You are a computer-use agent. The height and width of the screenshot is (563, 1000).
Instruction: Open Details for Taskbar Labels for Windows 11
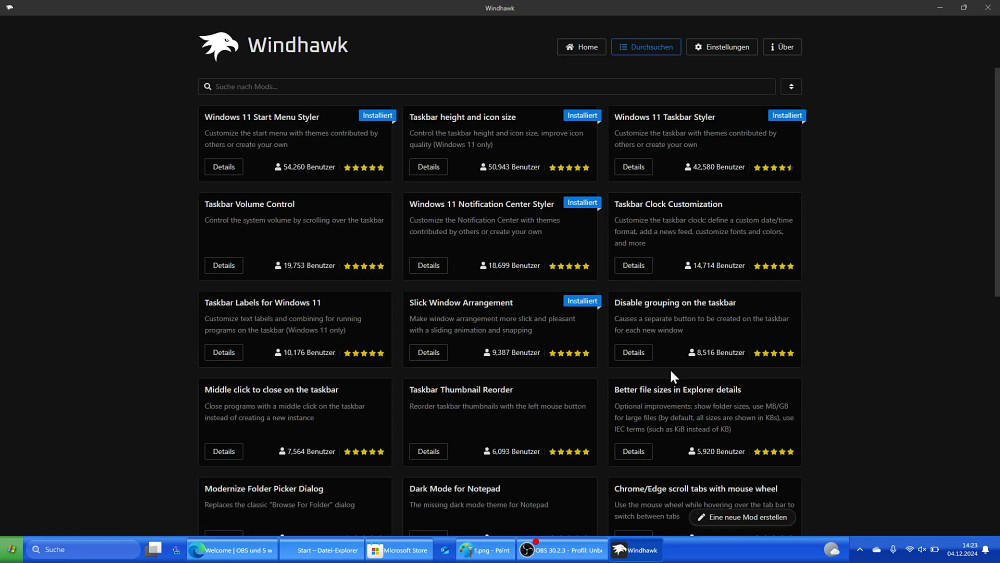click(223, 353)
